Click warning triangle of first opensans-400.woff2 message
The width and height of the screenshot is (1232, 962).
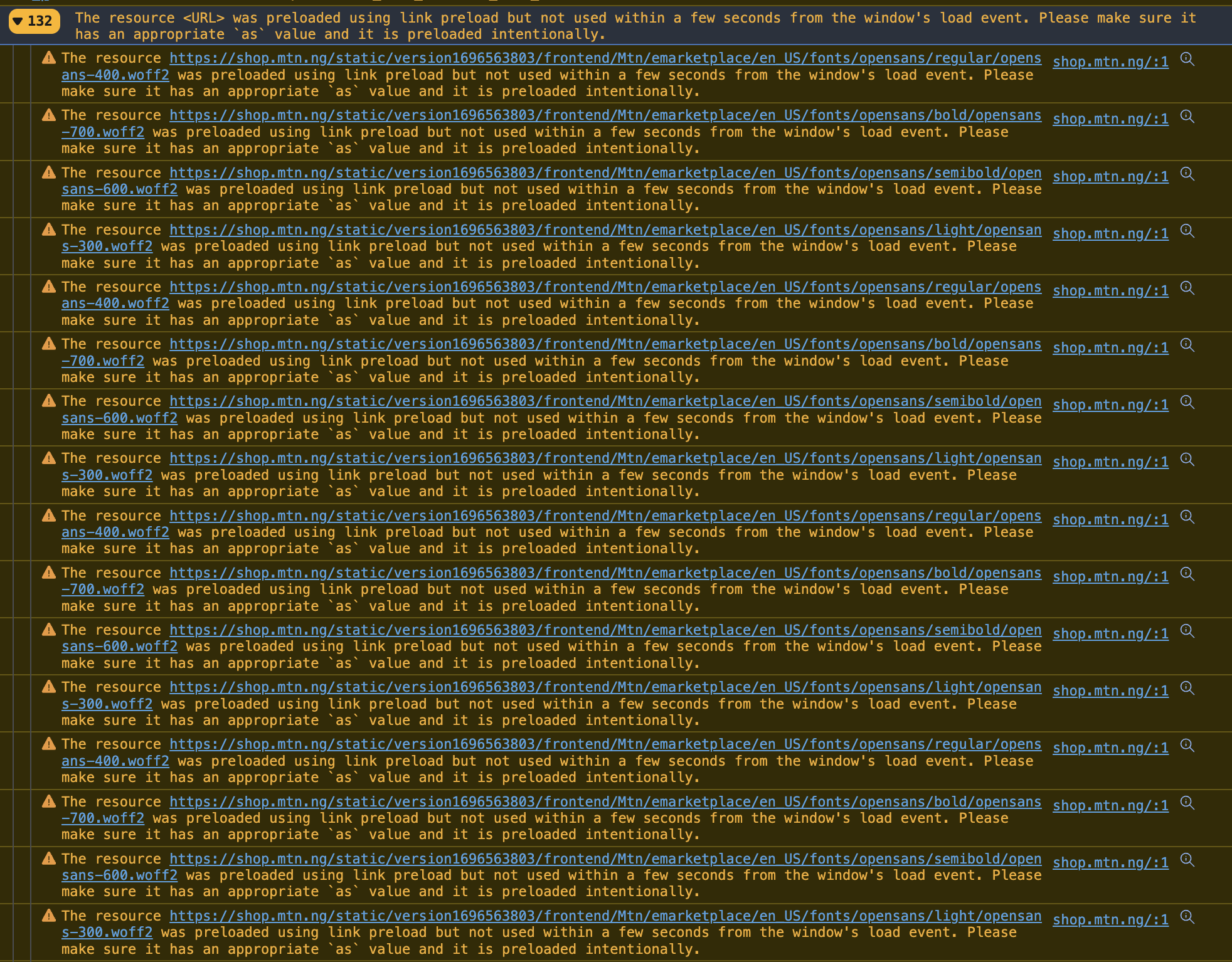pyautogui.click(x=49, y=58)
